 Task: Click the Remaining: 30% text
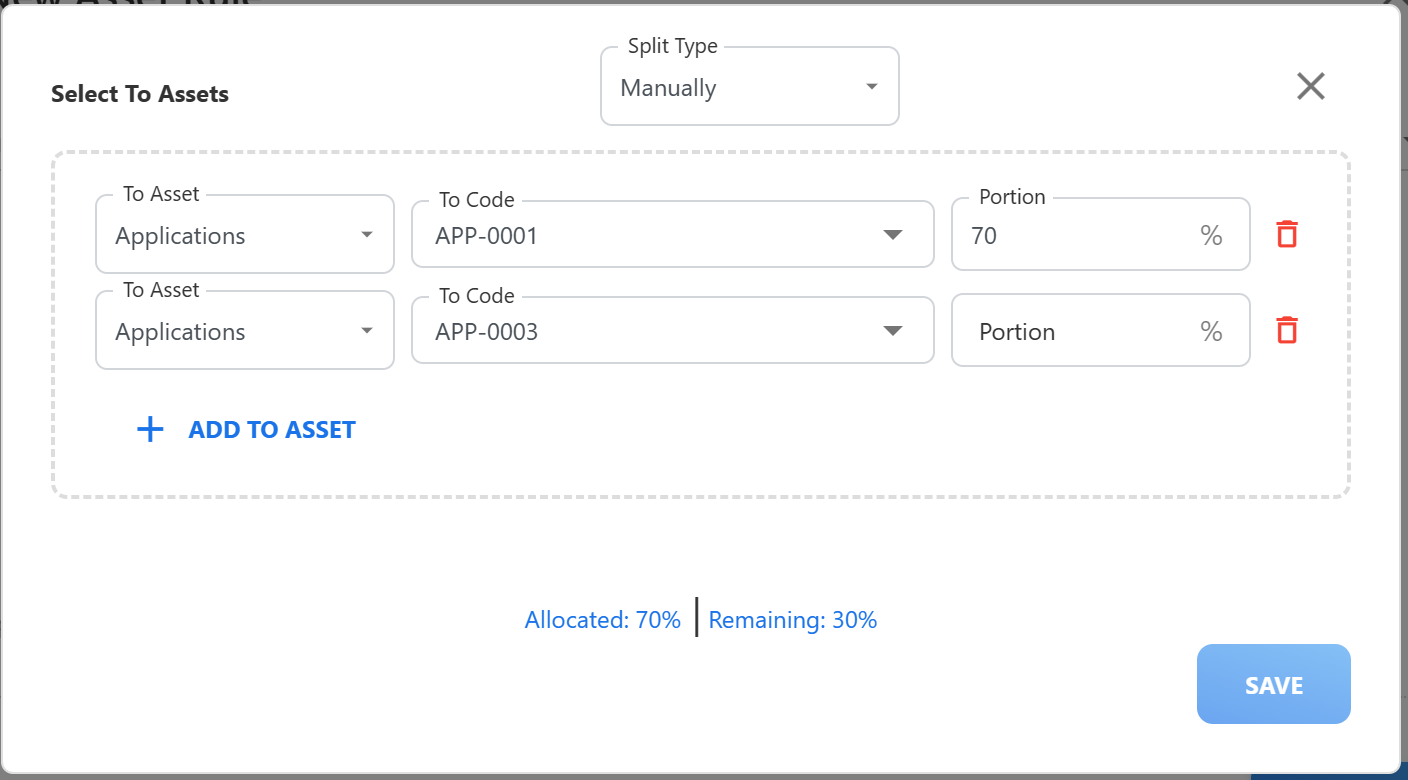coord(792,620)
